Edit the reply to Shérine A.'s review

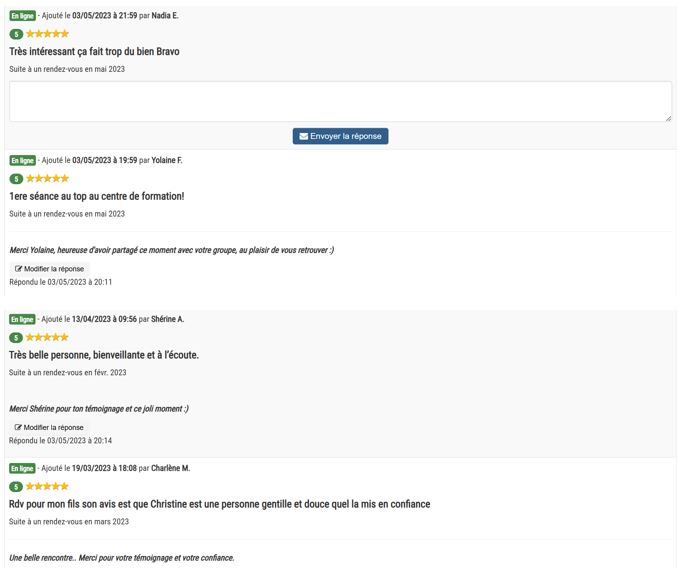pyautogui.click(x=49, y=427)
